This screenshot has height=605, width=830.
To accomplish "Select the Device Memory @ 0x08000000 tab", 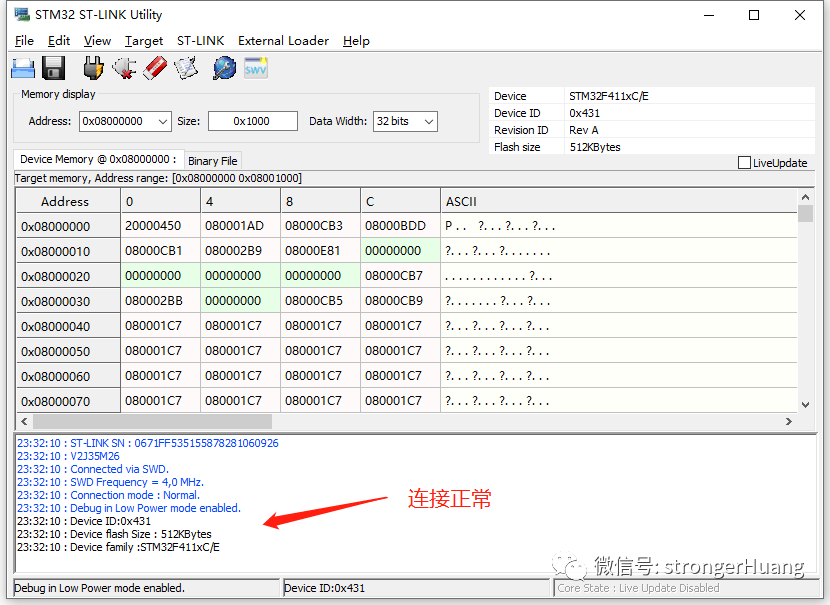I will (x=98, y=159).
